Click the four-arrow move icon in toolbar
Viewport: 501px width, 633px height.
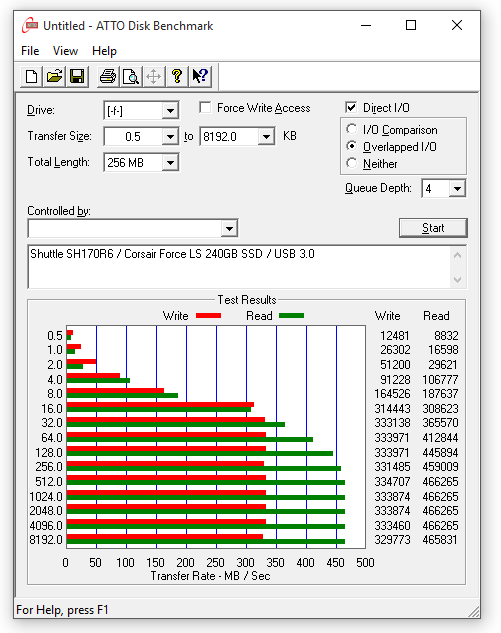coord(153,76)
